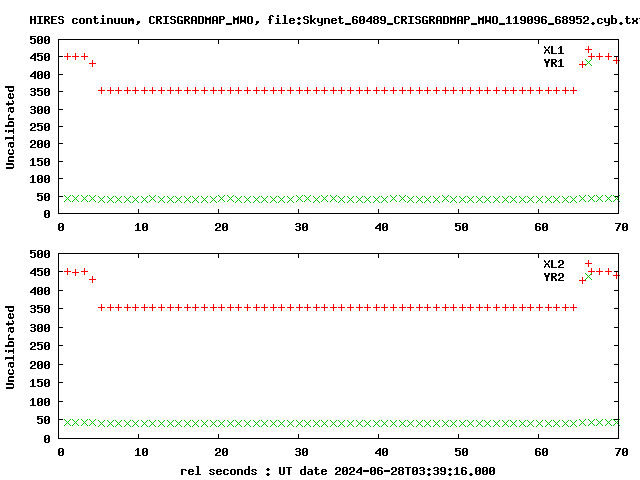Viewport: 640px width, 480px height.
Task: Click the top plot 'Uncalibrated' axis label
Action: [x=10, y=127]
